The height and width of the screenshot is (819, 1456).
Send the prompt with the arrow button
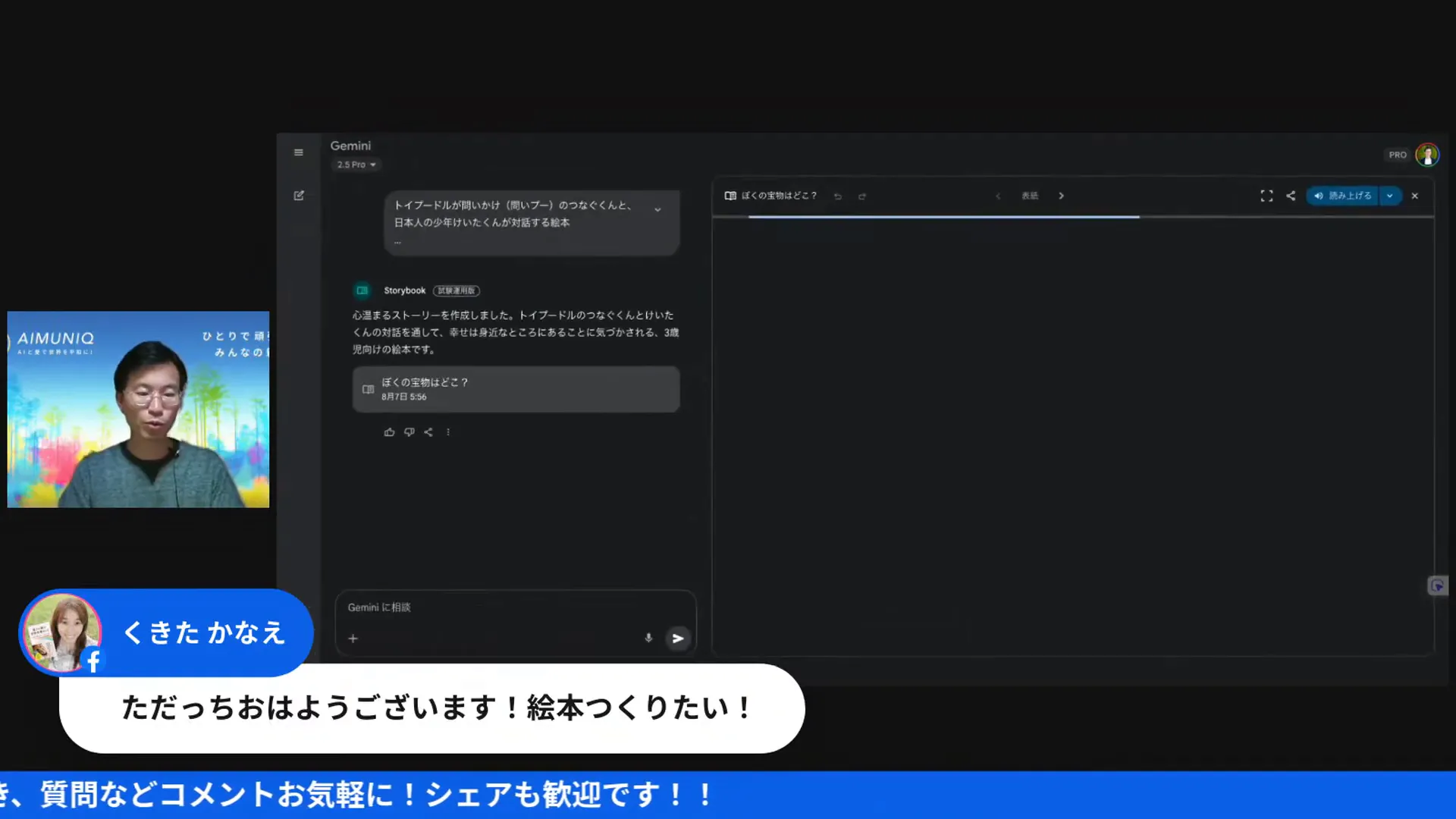click(x=678, y=639)
